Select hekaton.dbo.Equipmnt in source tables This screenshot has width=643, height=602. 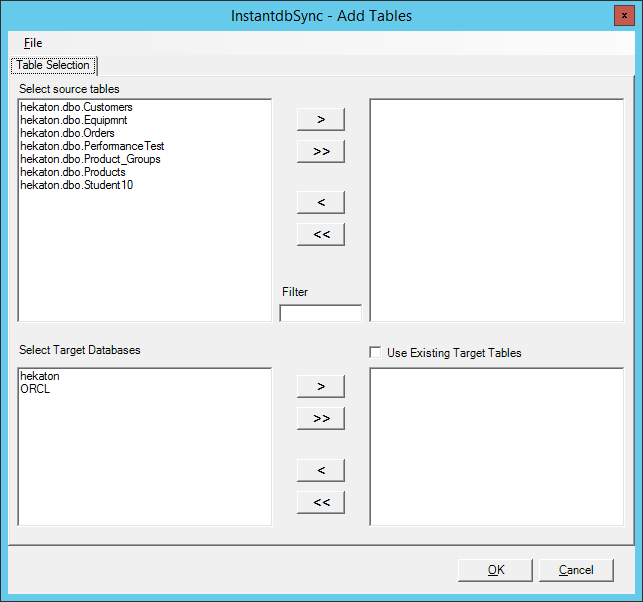coord(74,120)
